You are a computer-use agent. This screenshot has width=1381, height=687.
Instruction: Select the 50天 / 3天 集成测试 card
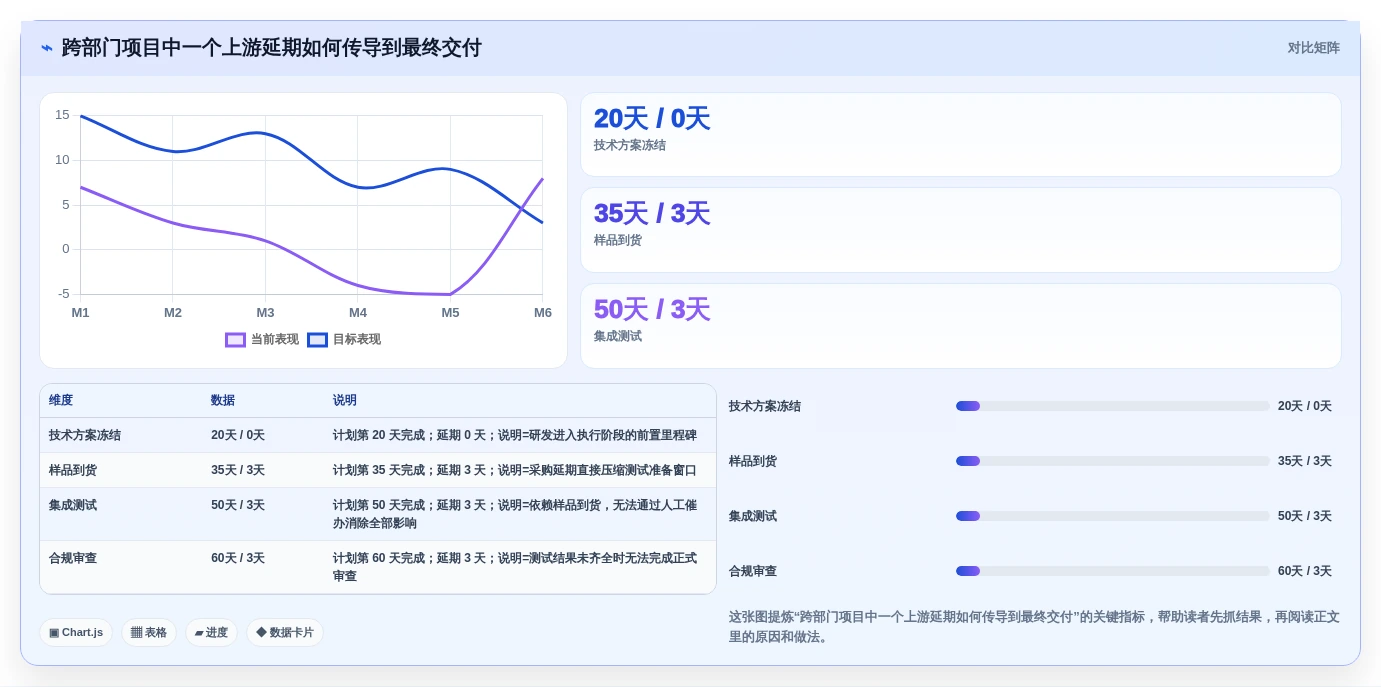(960, 326)
